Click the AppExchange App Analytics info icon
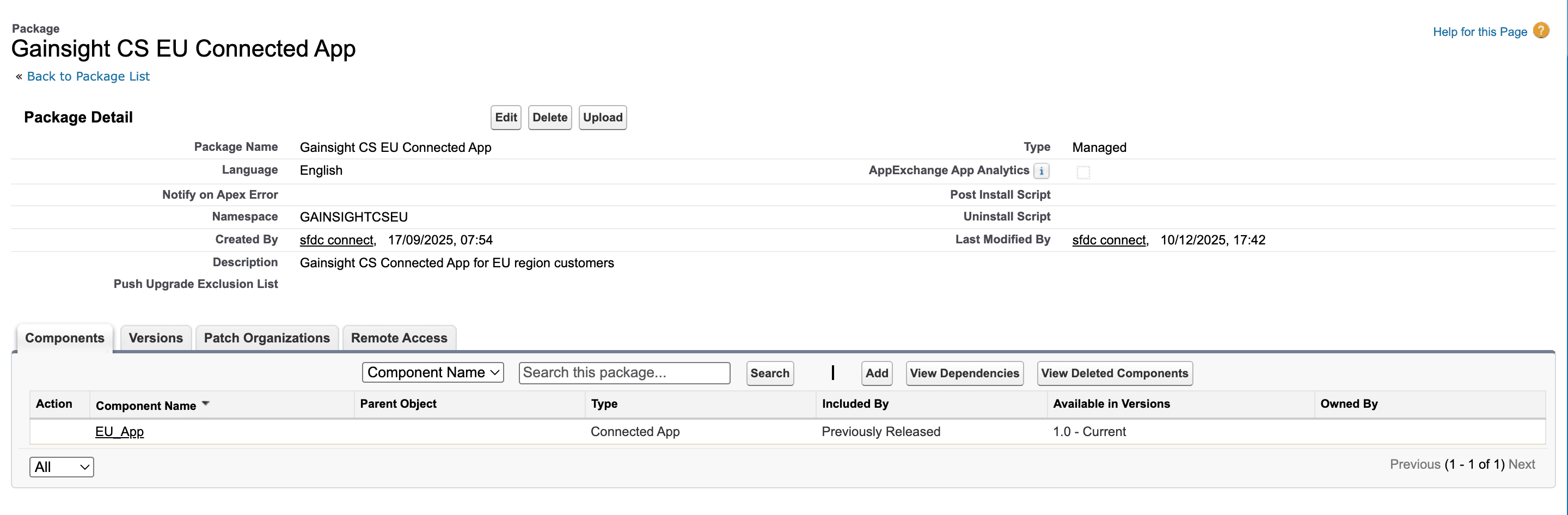Viewport: 1568px width, 515px height. coord(1041,171)
